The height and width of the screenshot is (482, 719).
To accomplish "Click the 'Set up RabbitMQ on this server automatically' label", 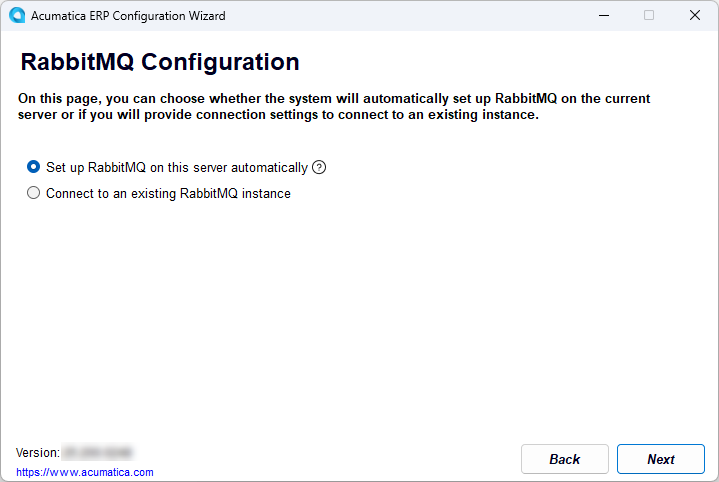I will [x=177, y=168].
